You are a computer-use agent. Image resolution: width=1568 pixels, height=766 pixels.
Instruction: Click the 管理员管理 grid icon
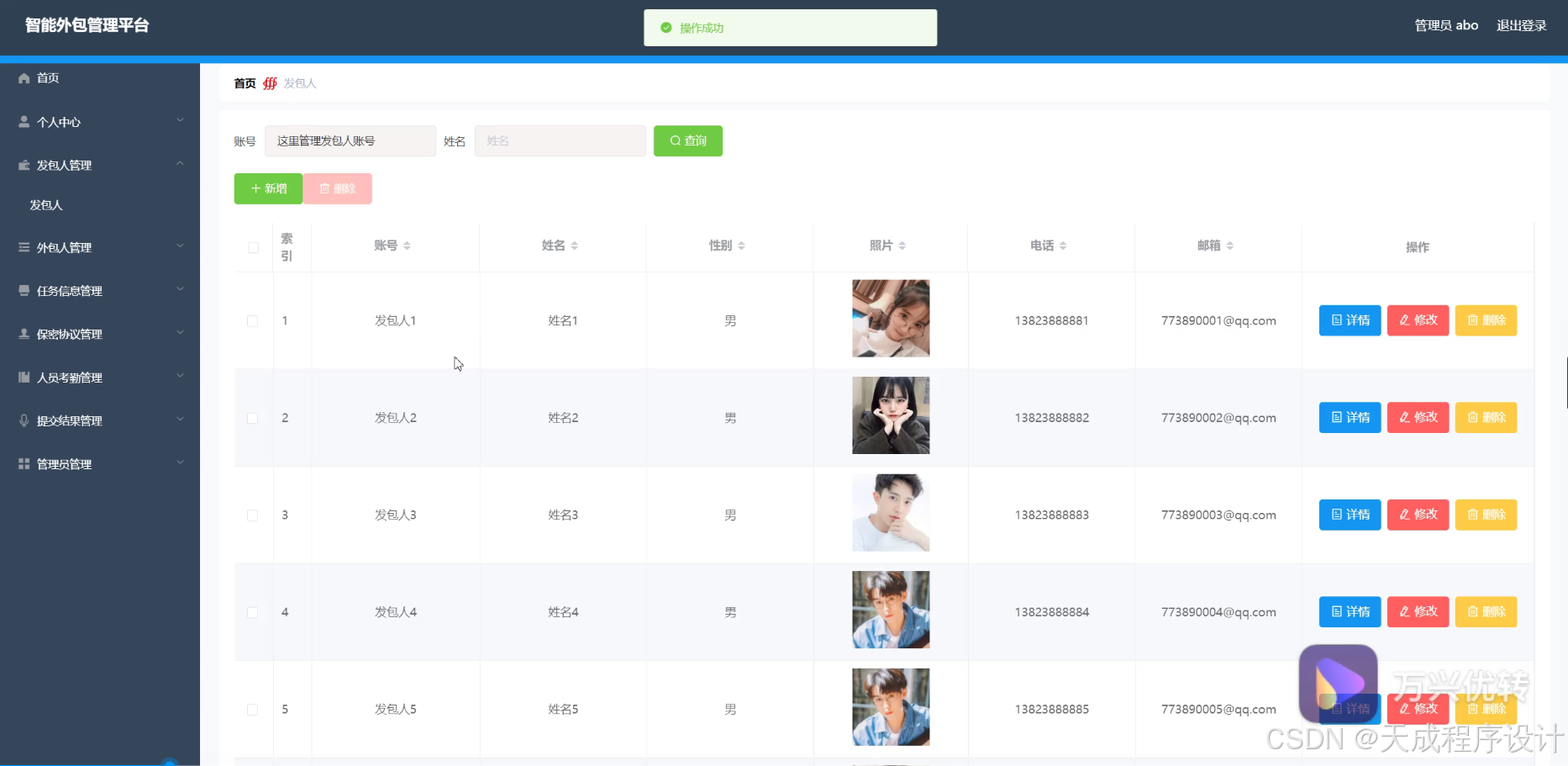click(x=24, y=462)
